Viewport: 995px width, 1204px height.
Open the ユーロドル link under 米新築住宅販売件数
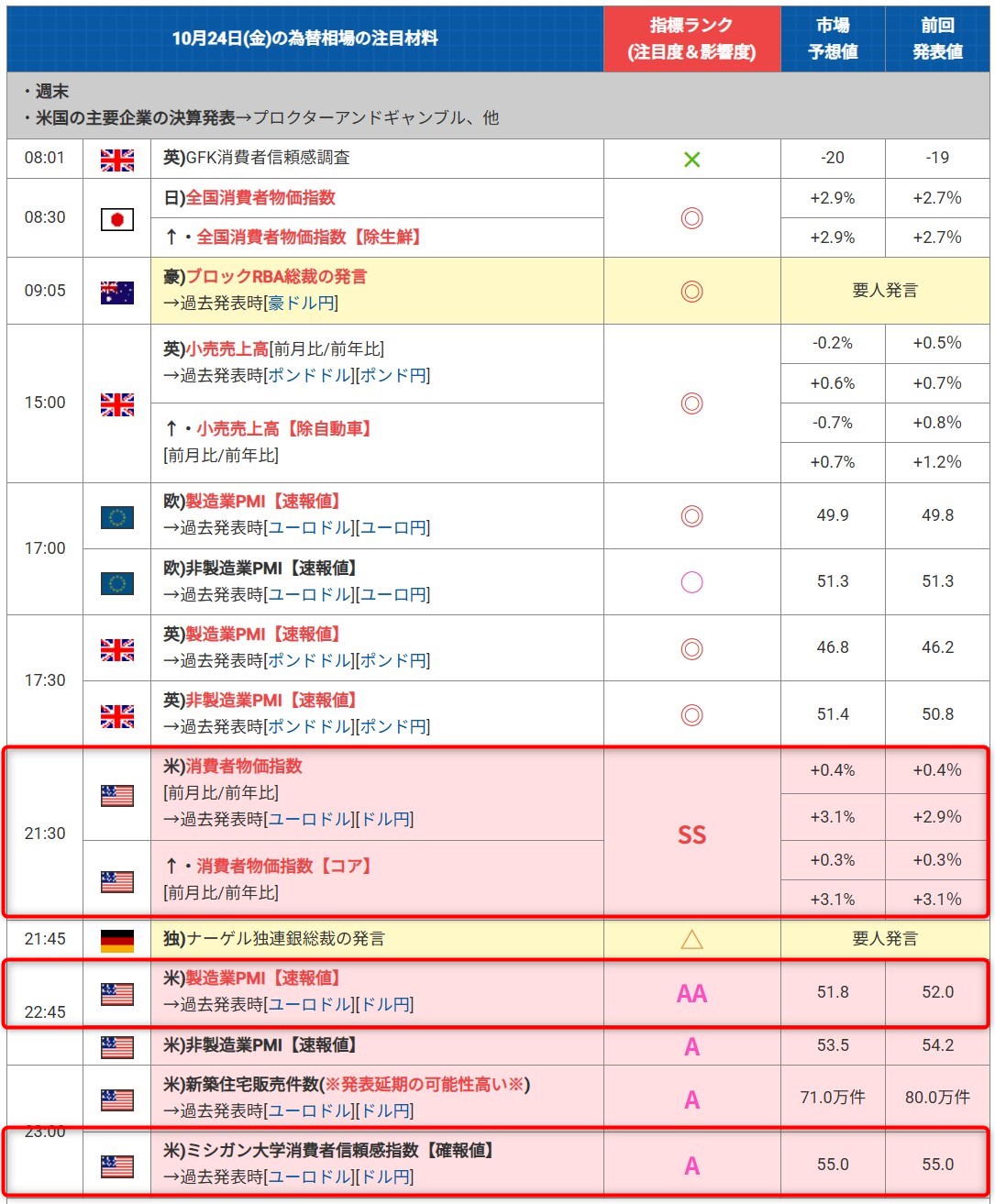(309, 1111)
